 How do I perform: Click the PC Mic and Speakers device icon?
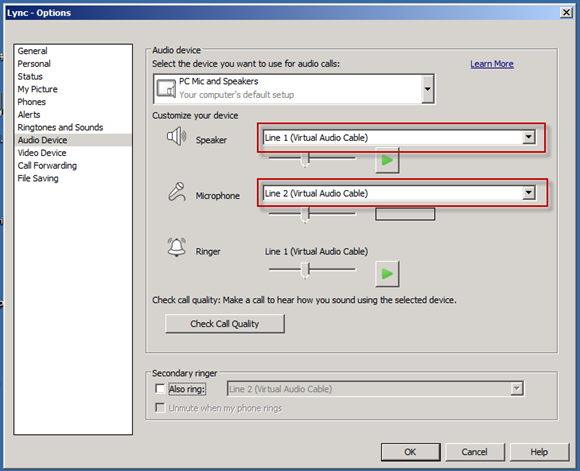click(x=166, y=89)
